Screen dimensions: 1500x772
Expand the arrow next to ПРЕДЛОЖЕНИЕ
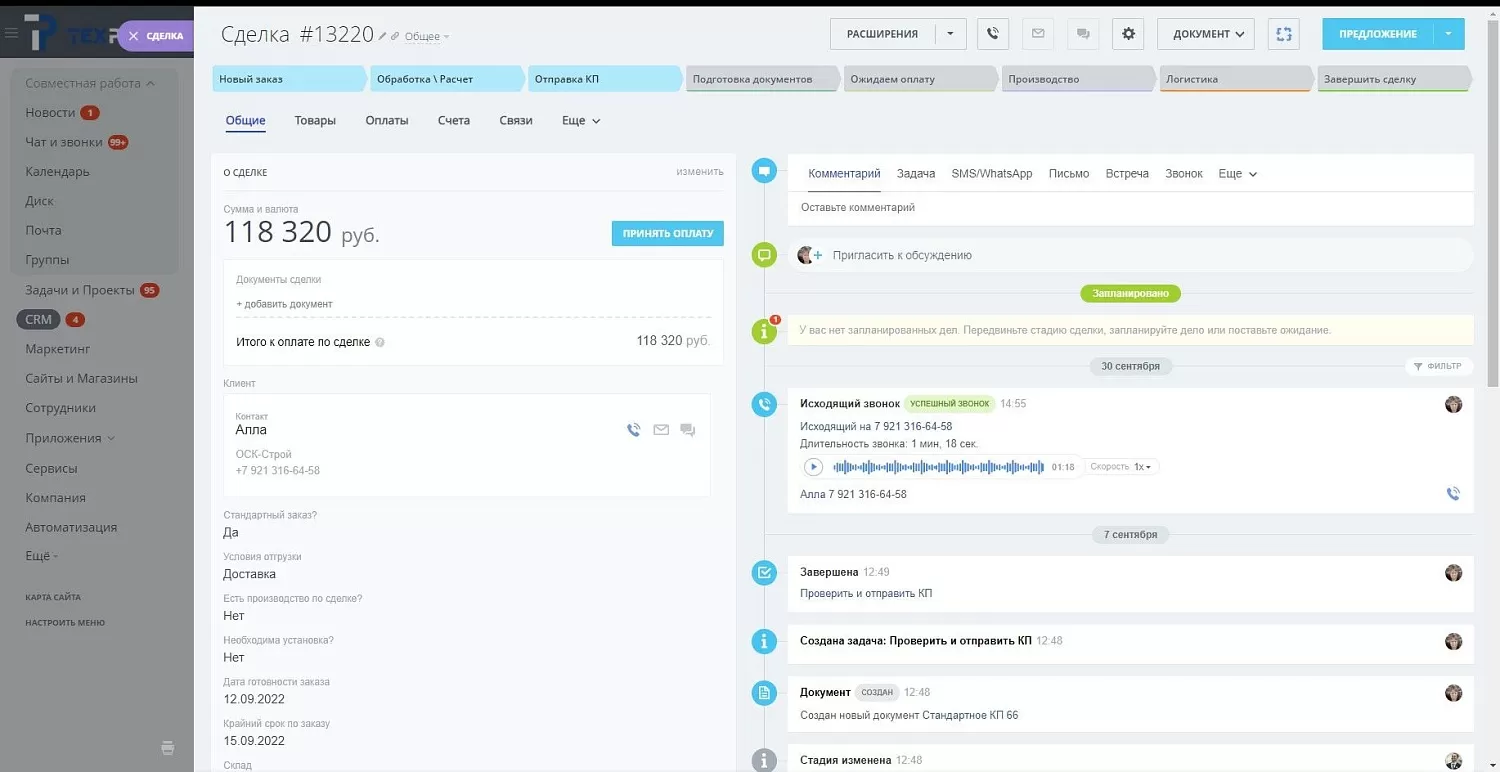click(x=1448, y=33)
